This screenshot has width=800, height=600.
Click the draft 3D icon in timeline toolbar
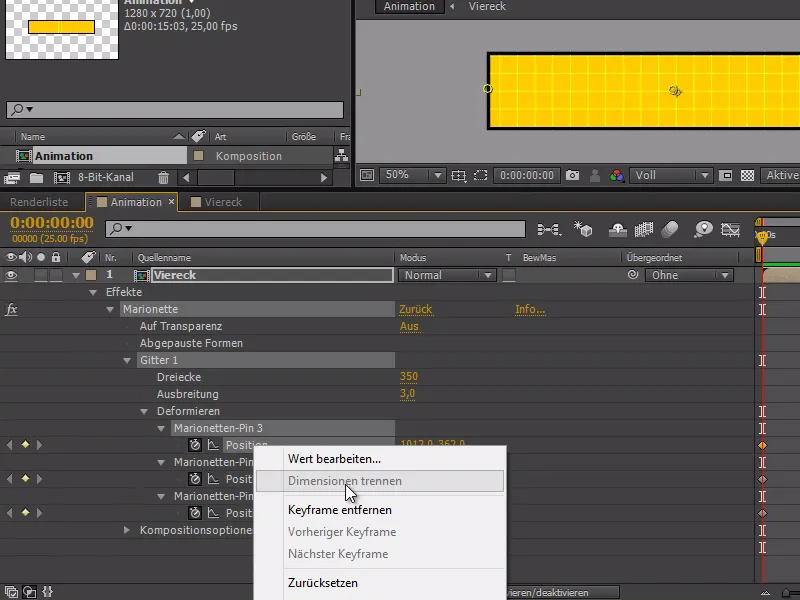[583, 229]
